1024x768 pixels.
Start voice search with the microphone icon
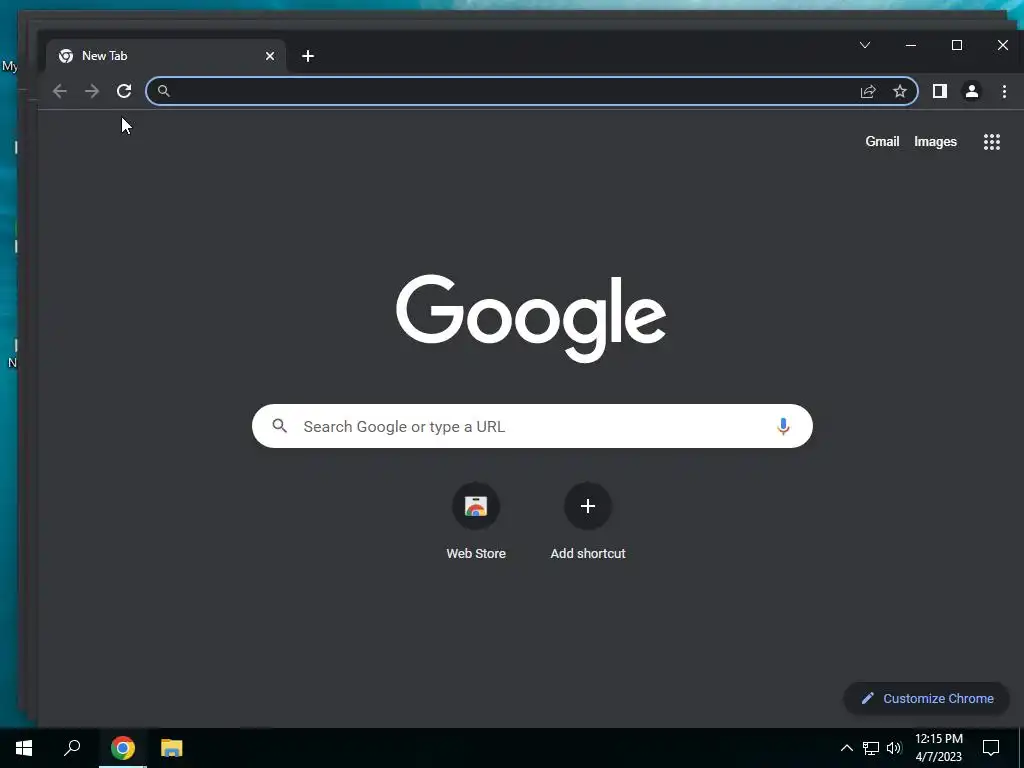pos(783,426)
